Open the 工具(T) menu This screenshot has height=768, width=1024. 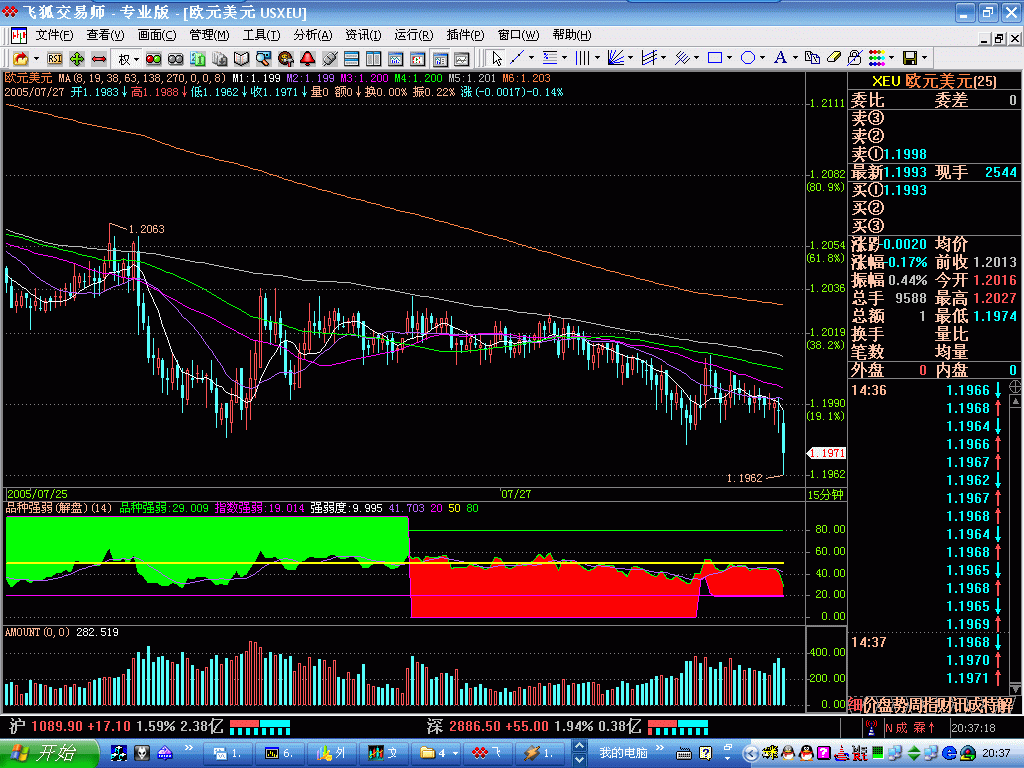coord(261,35)
